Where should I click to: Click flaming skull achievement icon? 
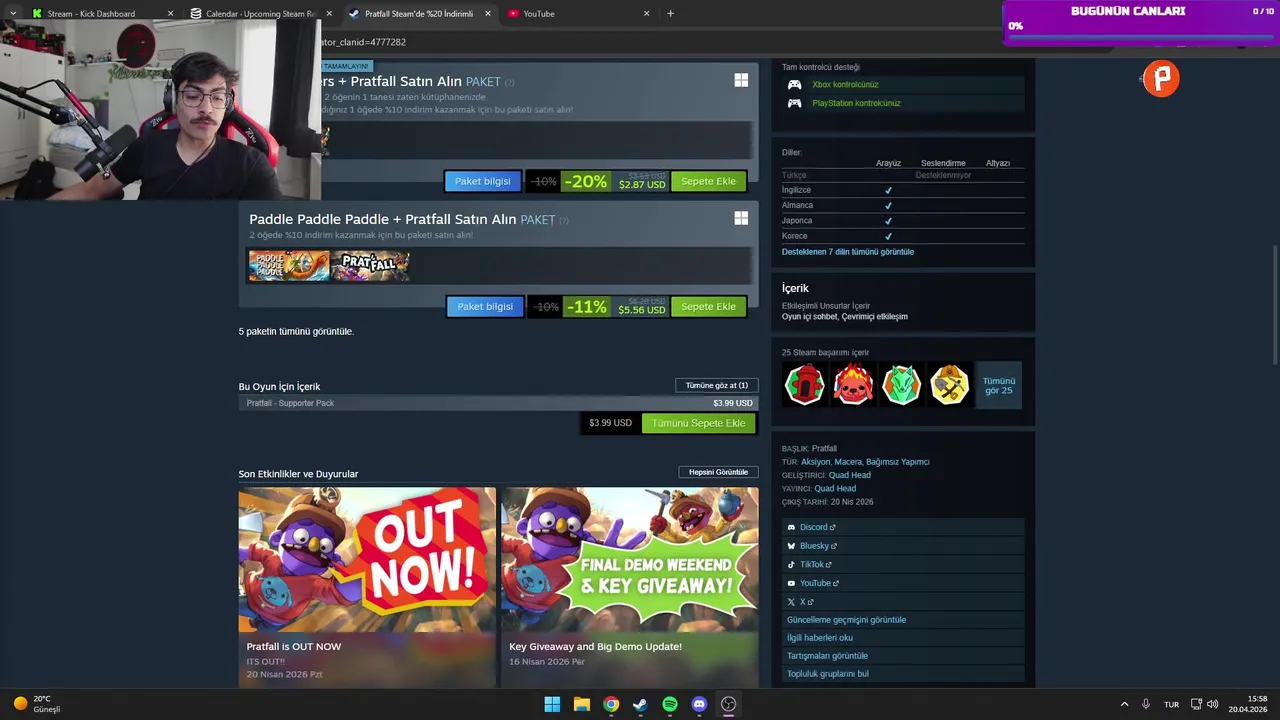point(853,384)
